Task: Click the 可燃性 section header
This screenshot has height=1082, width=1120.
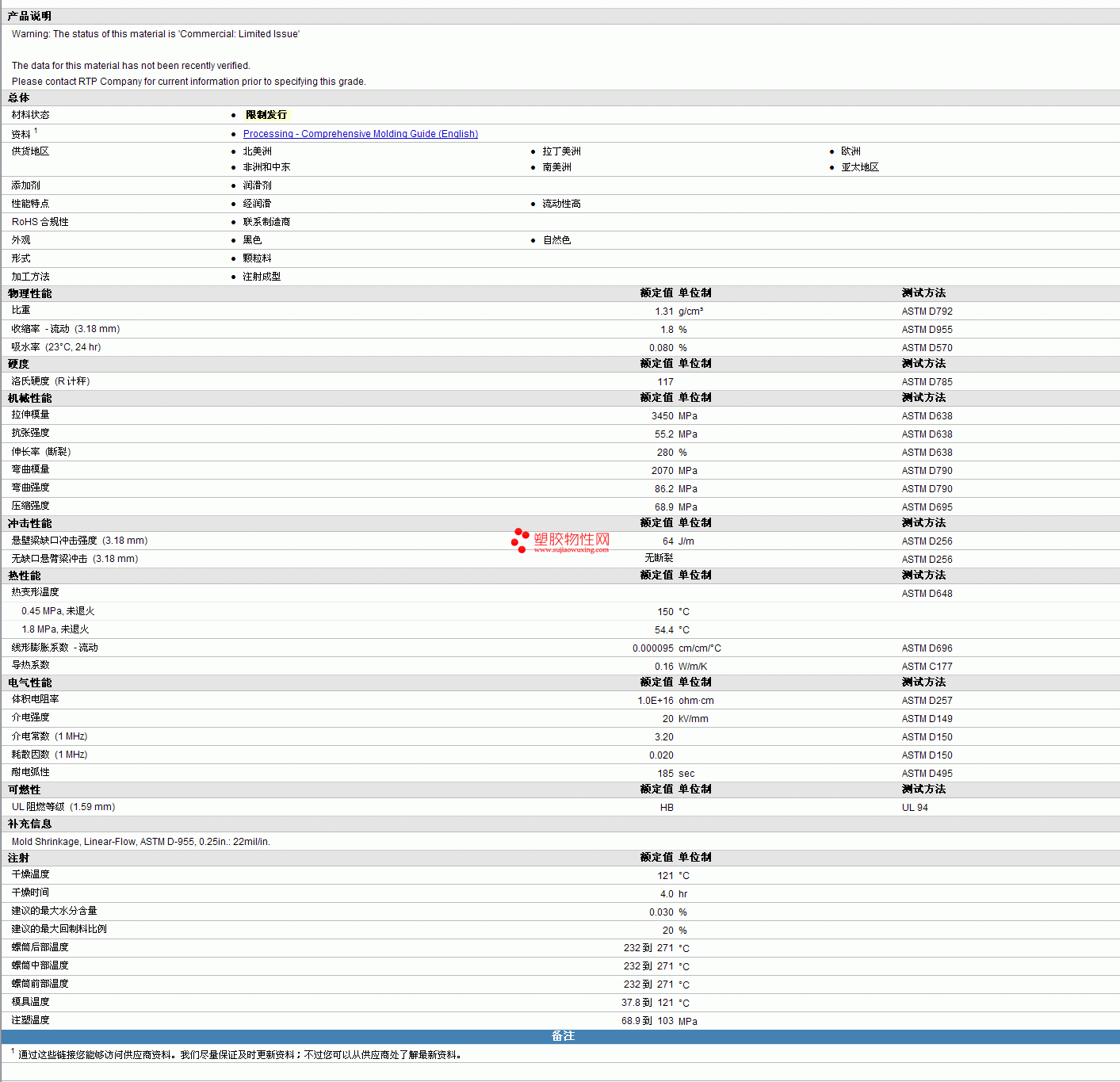Action: (x=24, y=790)
